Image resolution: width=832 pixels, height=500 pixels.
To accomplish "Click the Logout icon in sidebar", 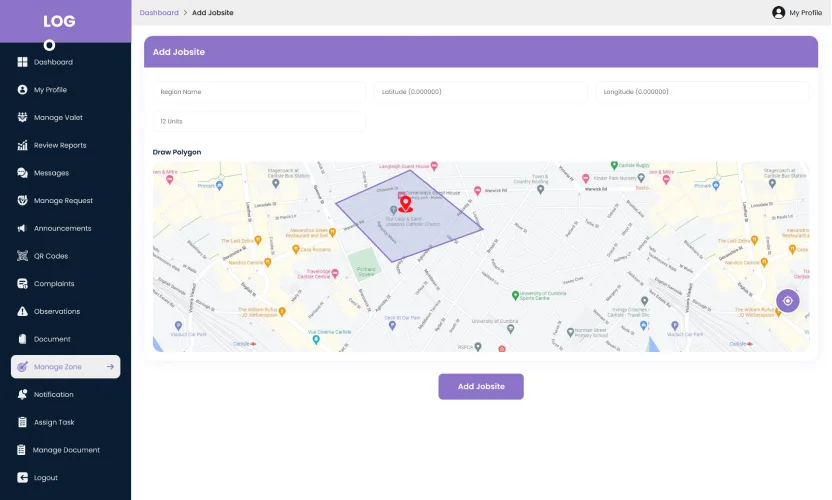I will [x=22, y=478].
